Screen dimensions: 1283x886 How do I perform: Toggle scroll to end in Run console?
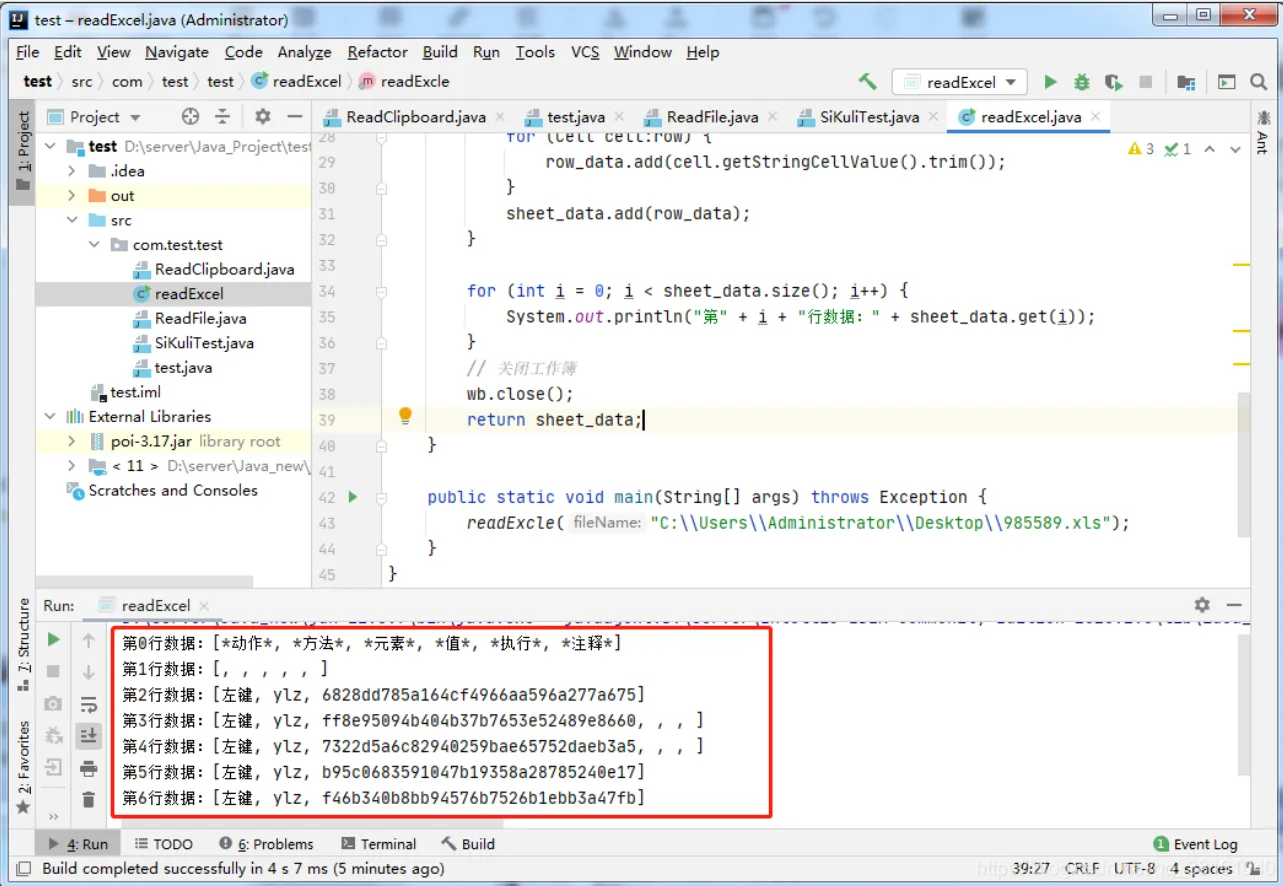coord(89,736)
